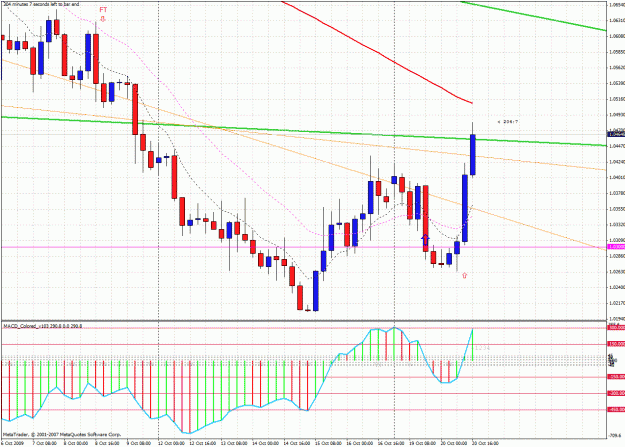Click the 1.0447 price axis label
Screen dimensions: 625x447
(617, 146)
